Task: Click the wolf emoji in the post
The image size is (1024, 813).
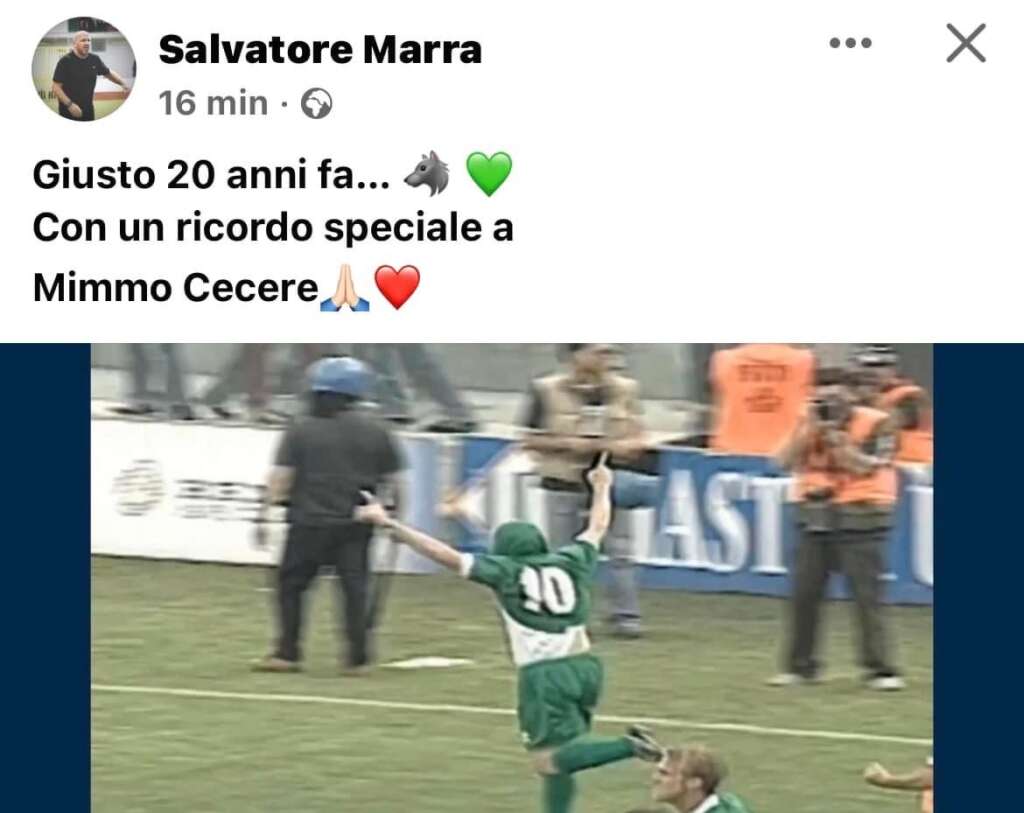Action: tap(427, 174)
